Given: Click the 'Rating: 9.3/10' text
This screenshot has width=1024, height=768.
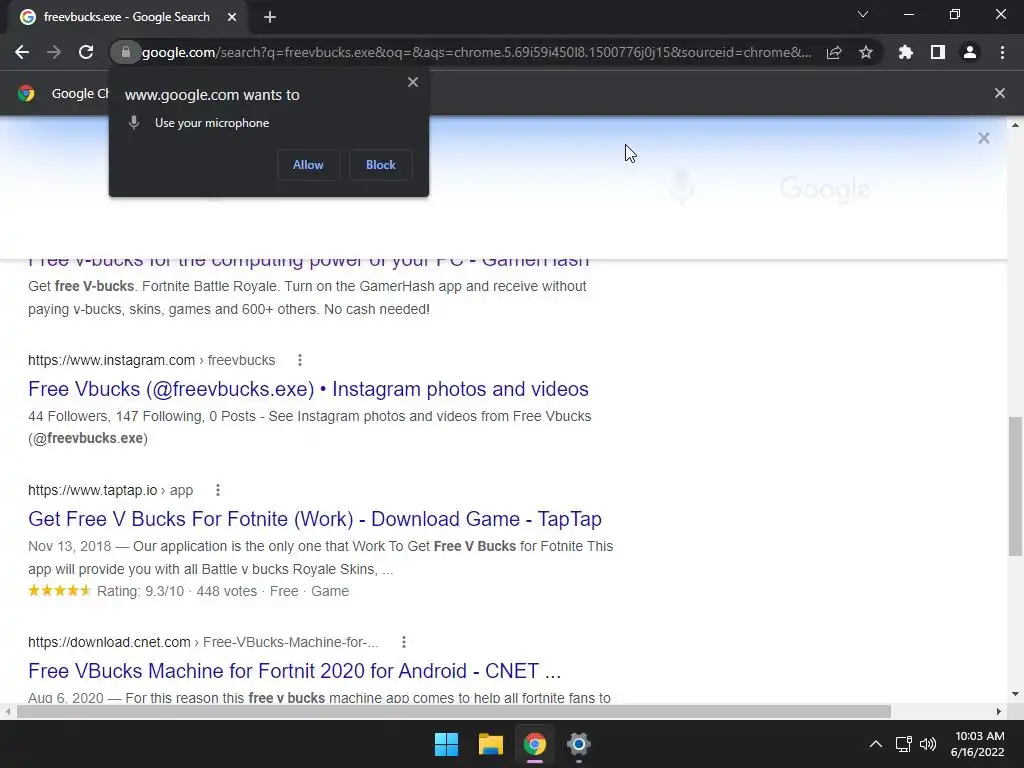Looking at the screenshot, I should pyautogui.click(x=140, y=591).
